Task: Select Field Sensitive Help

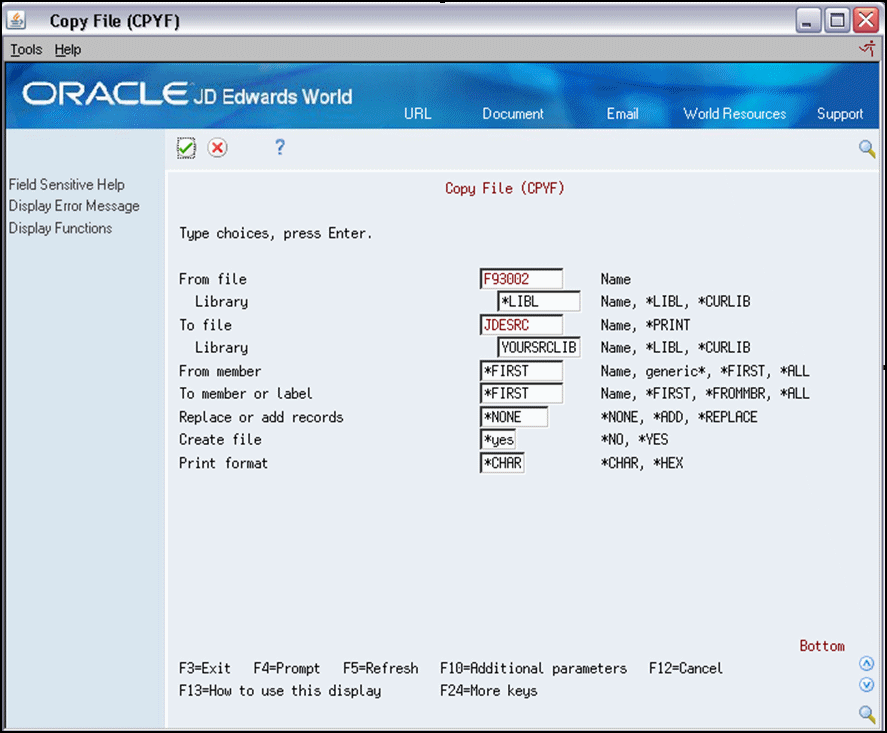Action: coord(67,184)
